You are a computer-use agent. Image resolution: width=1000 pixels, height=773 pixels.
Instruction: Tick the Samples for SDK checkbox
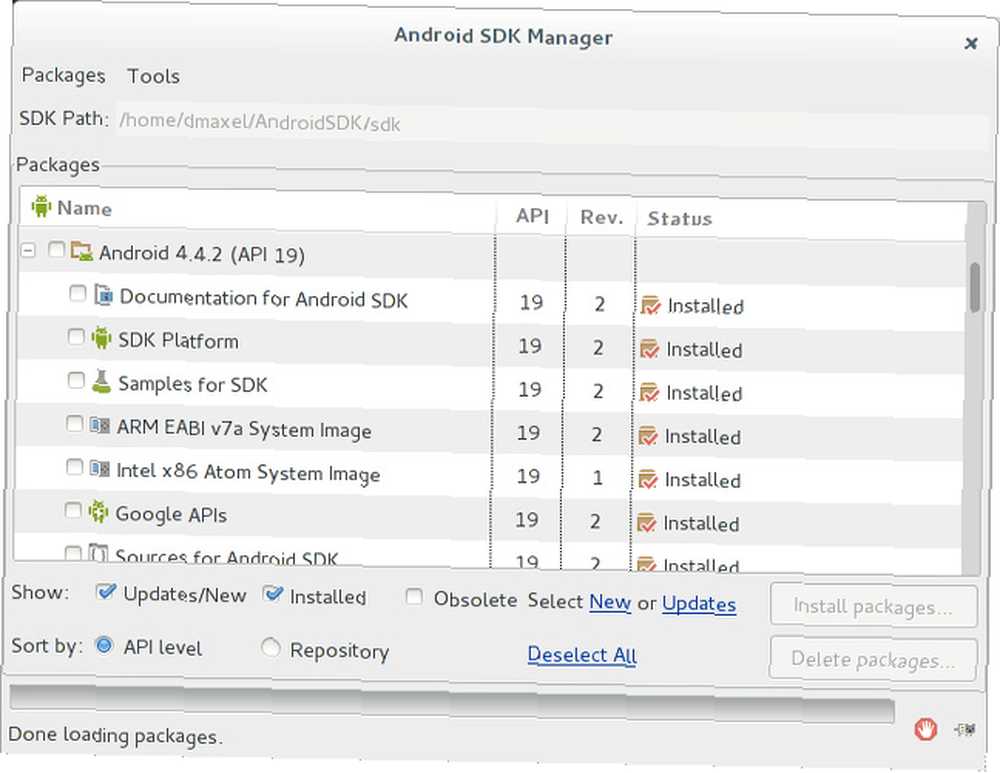tap(76, 380)
